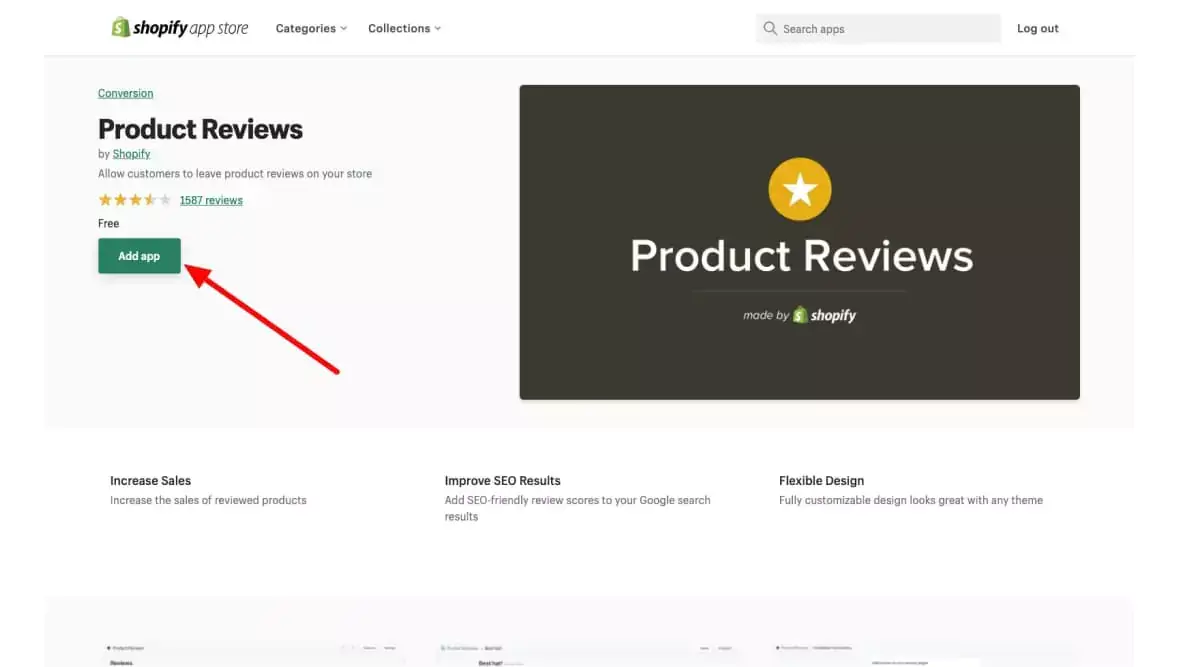Viewport: 1178px width, 667px height.
Task: Click the Flexible Design heading
Action: pos(821,481)
